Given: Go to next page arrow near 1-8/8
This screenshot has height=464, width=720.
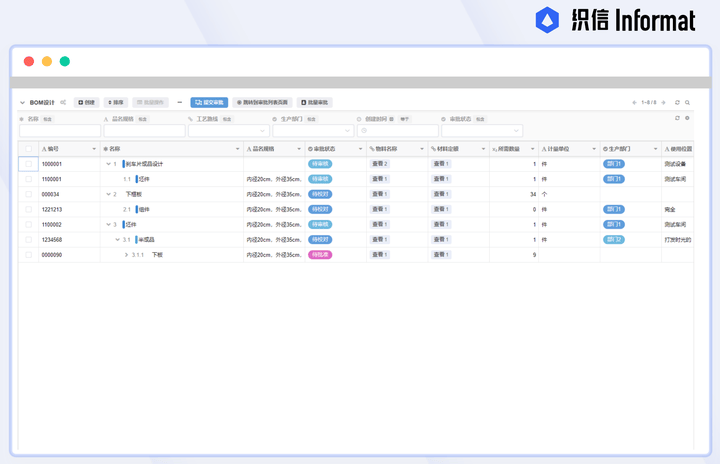Looking at the screenshot, I should pos(663,102).
